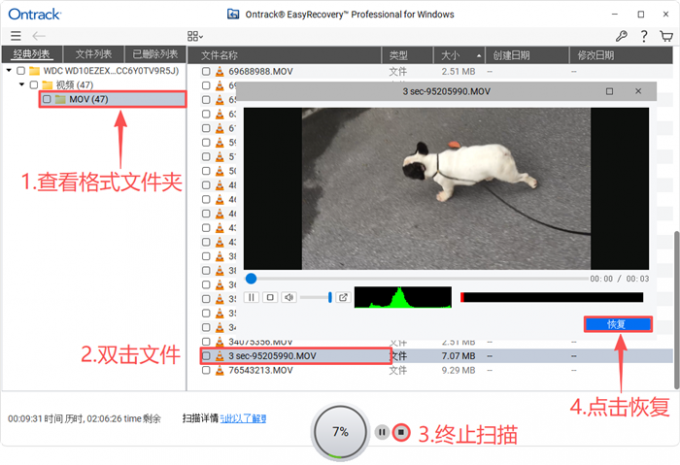The height and width of the screenshot is (465, 680).
Task: Stop the video preview playback
Action: (x=270, y=297)
